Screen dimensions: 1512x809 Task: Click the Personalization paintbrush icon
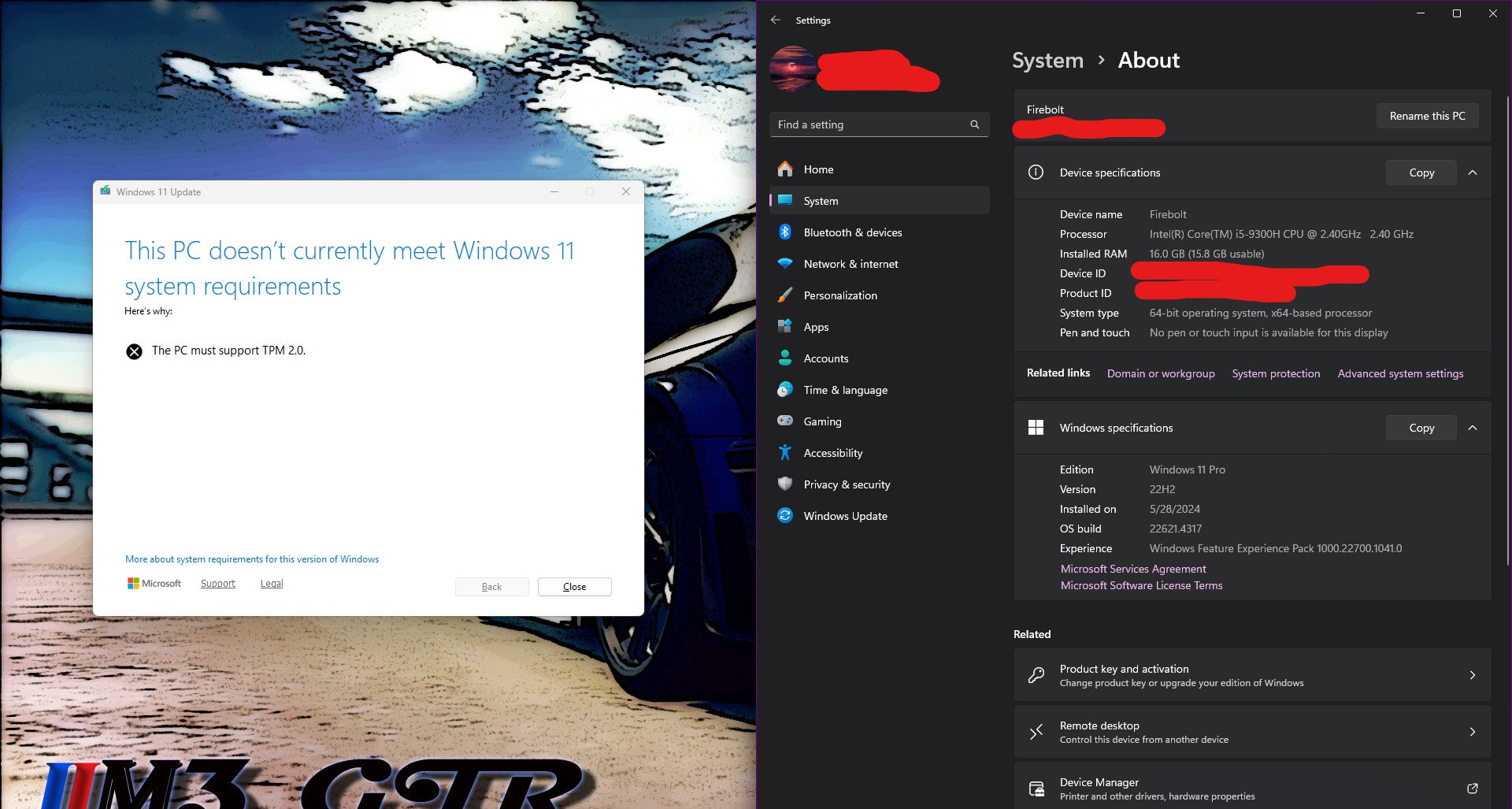click(x=785, y=295)
